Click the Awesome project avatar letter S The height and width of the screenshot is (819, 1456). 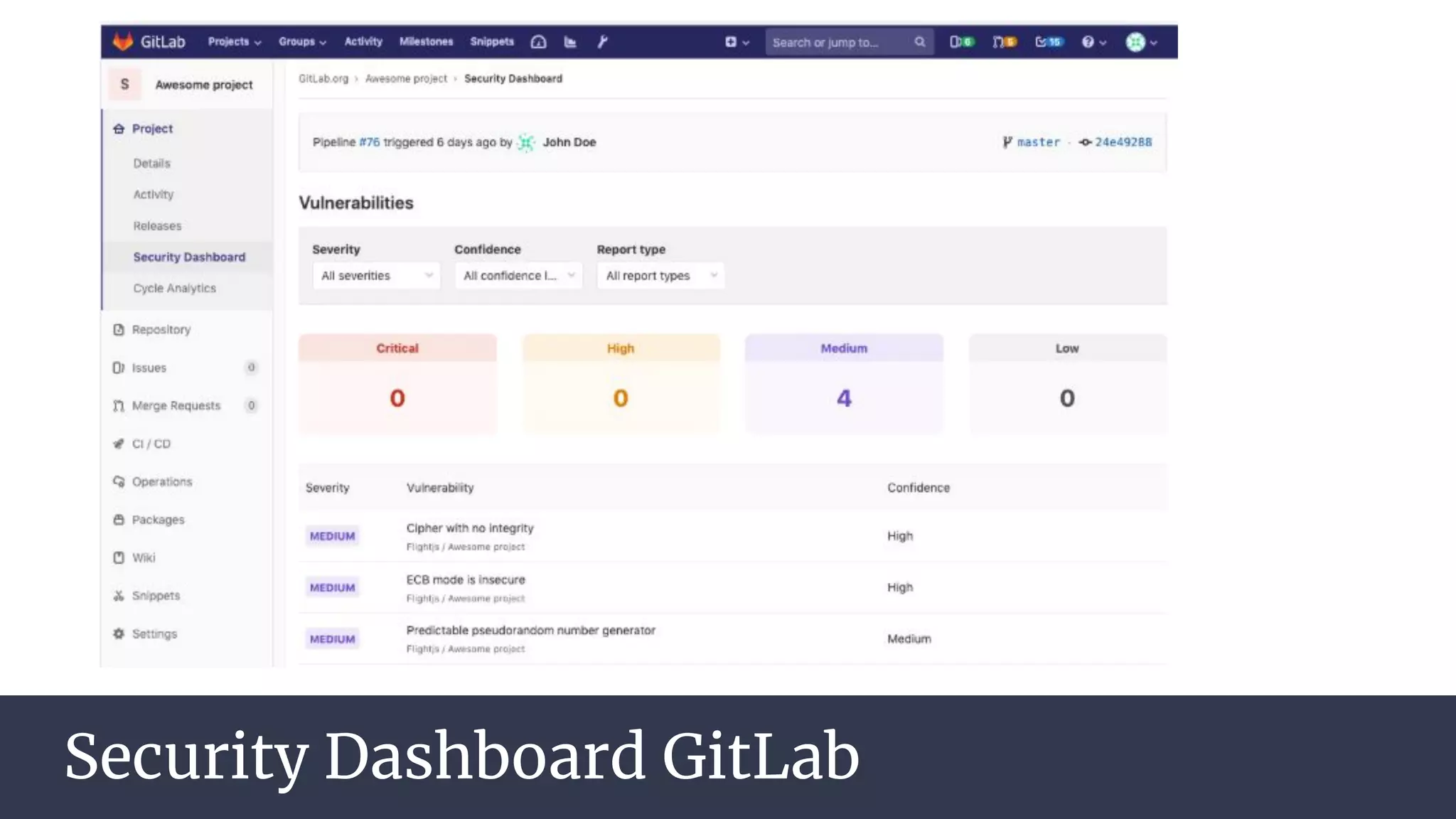coord(125,85)
